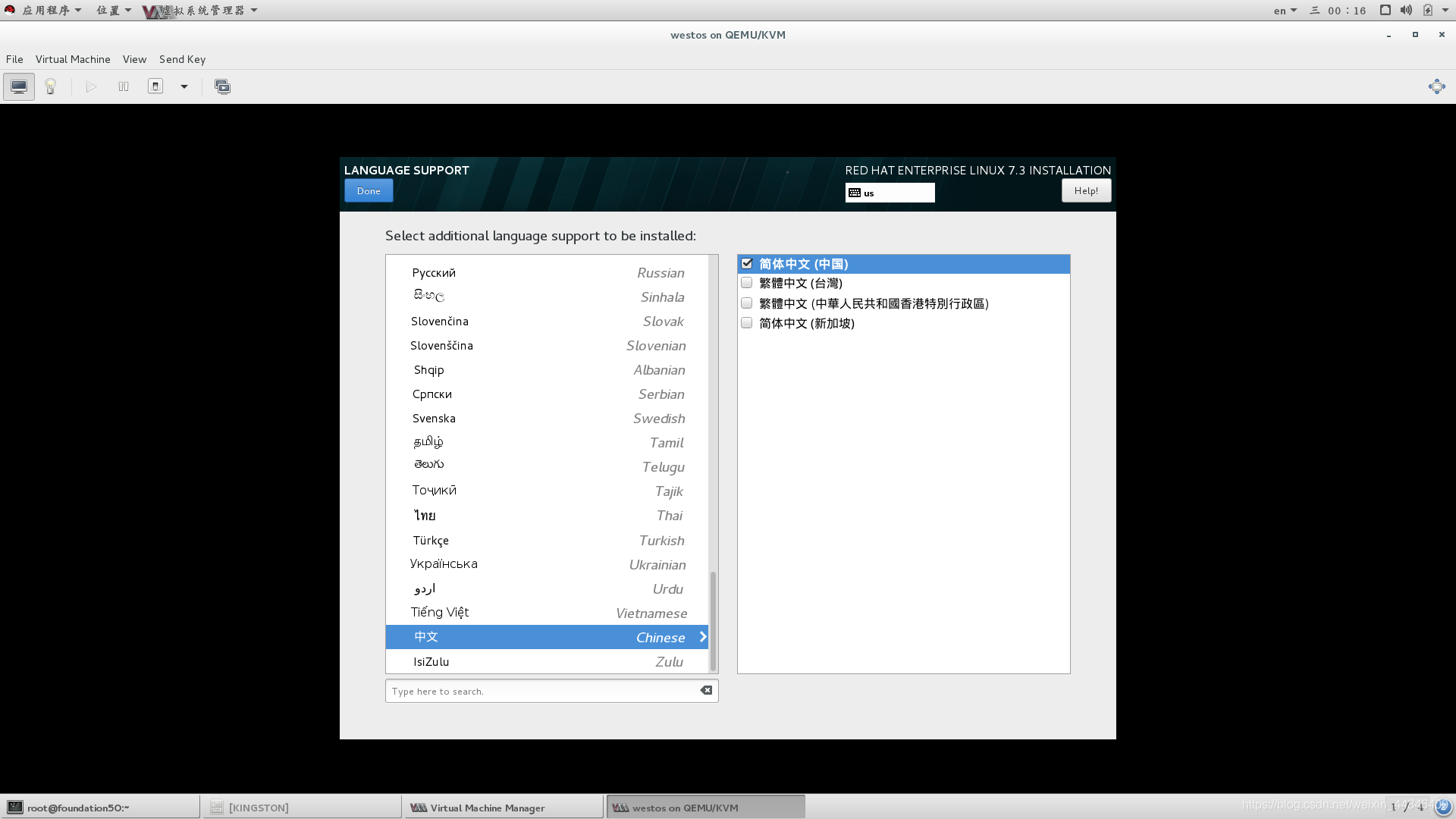1456x819 pixels.
Task: Open the View menu
Action: [134, 59]
